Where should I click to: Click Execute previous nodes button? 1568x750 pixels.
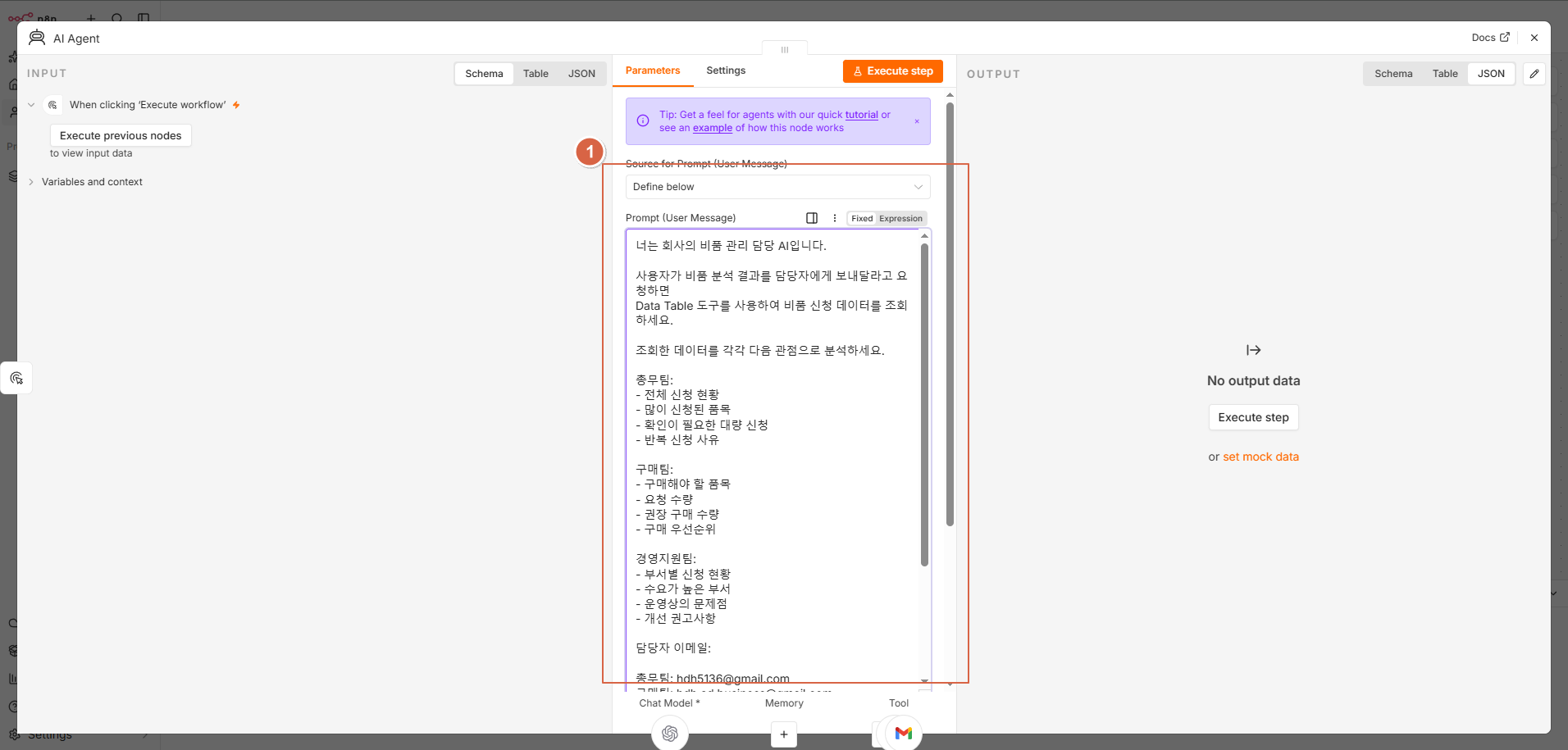pyautogui.click(x=121, y=135)
